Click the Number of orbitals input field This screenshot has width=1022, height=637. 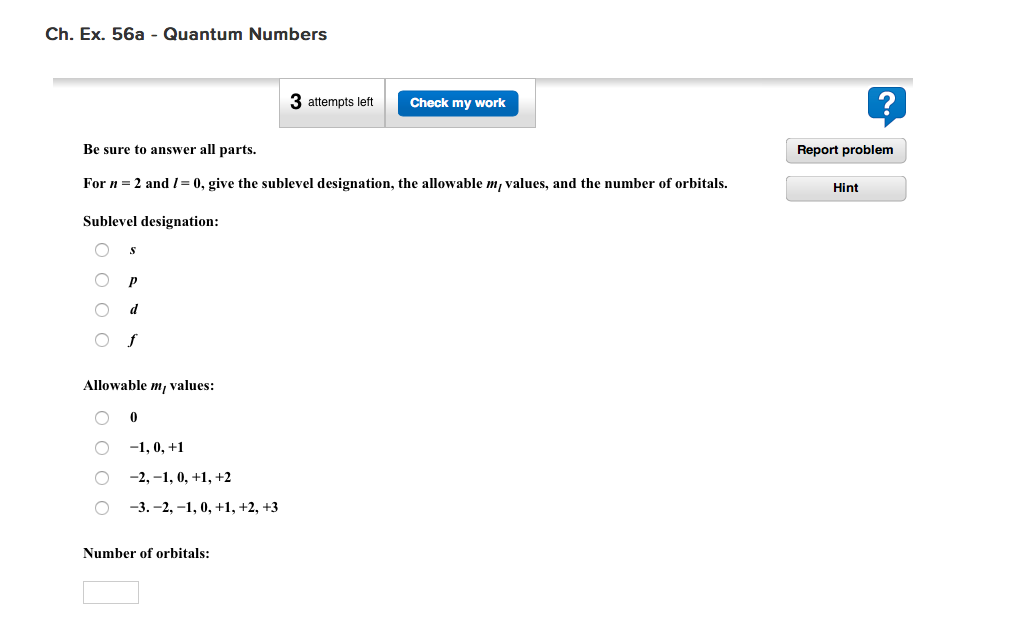click(110, 591)
